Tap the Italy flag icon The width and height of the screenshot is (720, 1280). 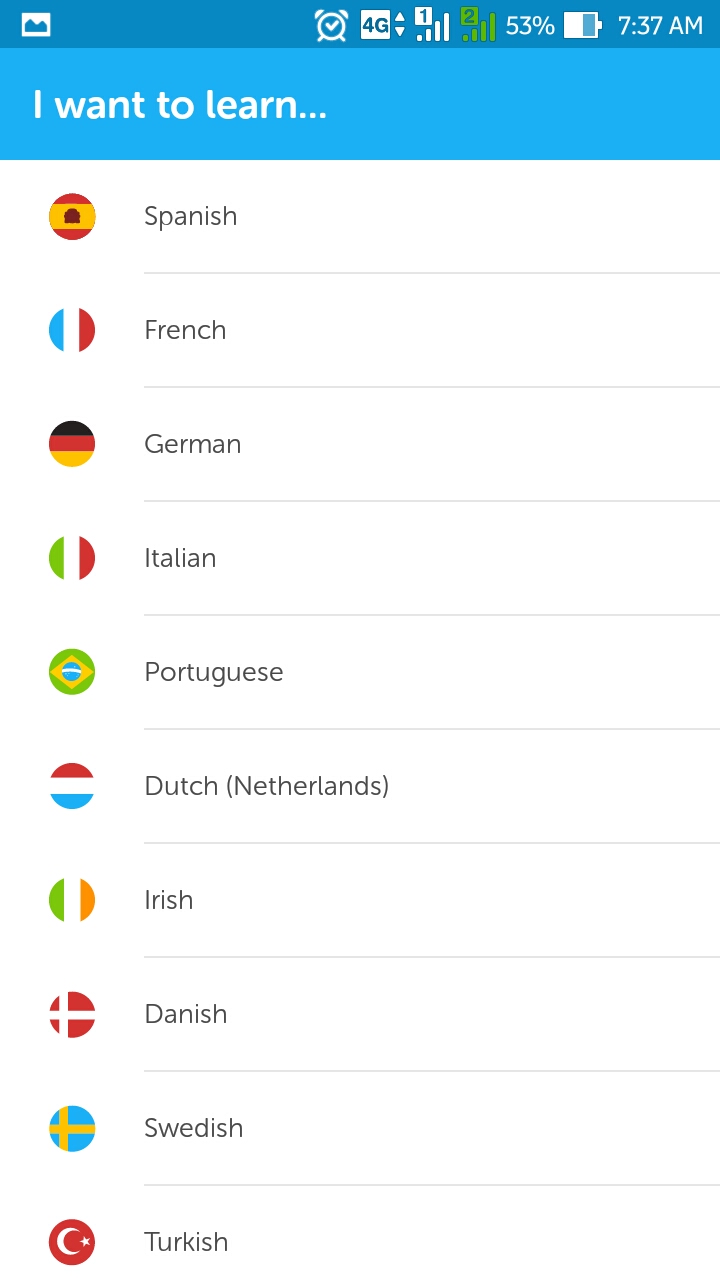(72, 558)
